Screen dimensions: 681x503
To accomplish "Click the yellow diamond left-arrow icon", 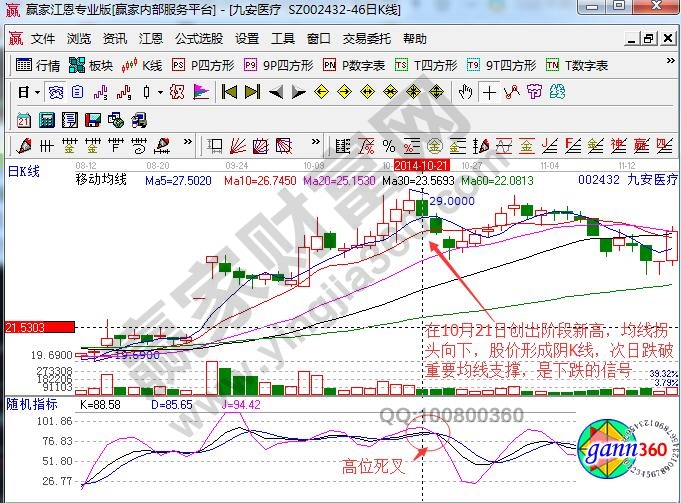I will click(x=321, y=93).
